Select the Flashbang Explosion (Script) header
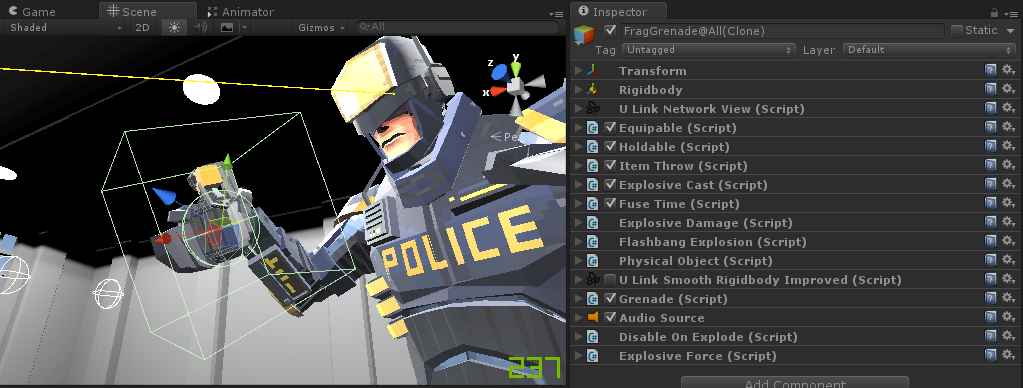Screen dimensions: 1023x388 pos(712,241)
